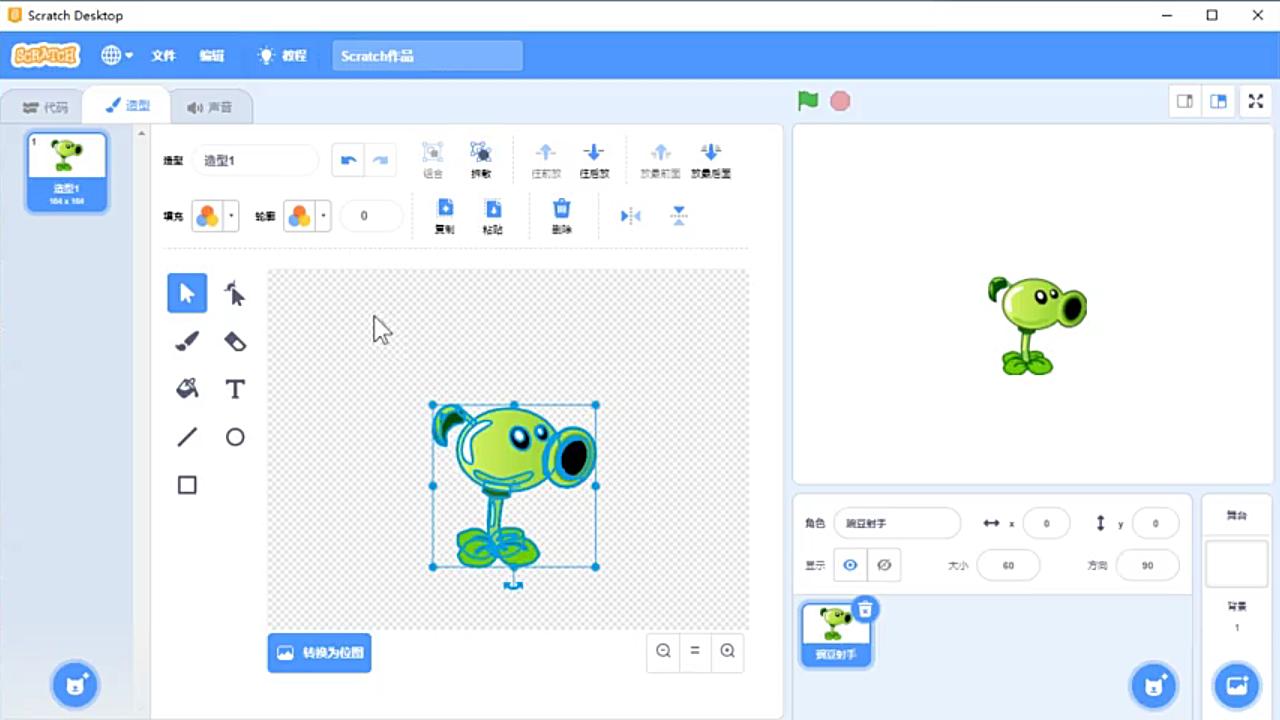Click the Undo arrow button
This screenshot has height=720, width=1280.
348,160
